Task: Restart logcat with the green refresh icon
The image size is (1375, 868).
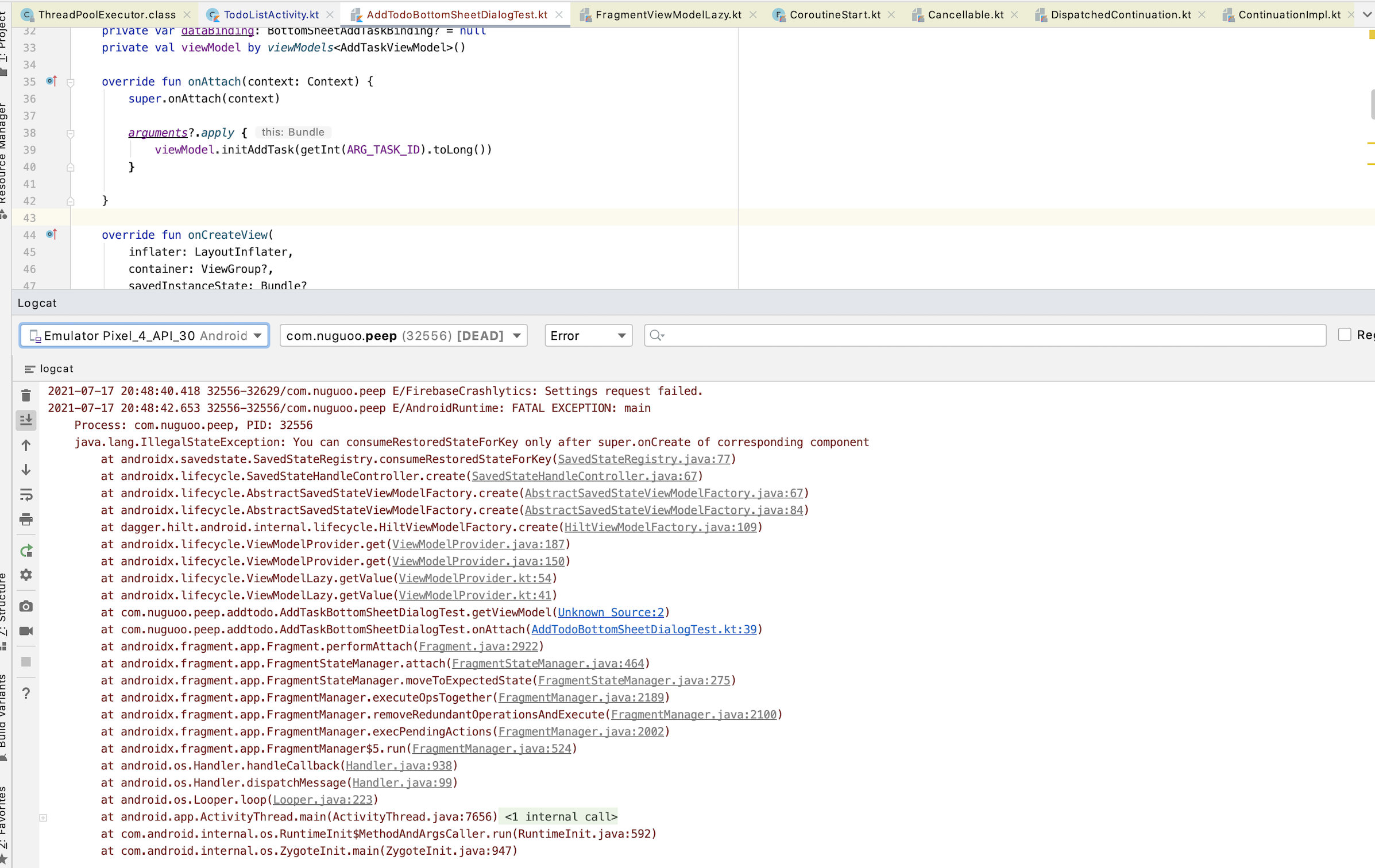Action: point(26,551)
